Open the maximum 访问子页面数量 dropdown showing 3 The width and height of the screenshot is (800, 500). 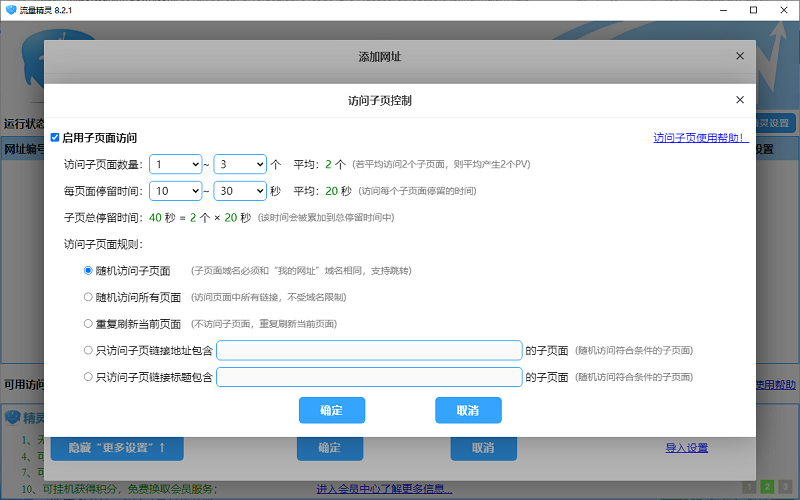[x=240, y=164]
